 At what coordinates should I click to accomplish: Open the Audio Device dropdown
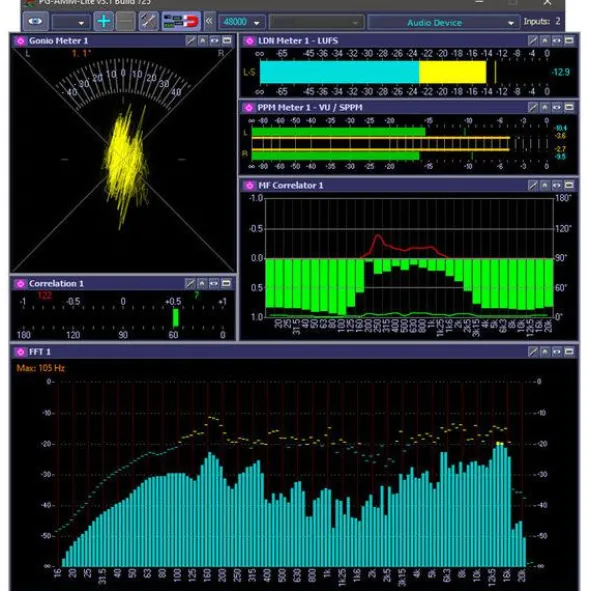443,22
